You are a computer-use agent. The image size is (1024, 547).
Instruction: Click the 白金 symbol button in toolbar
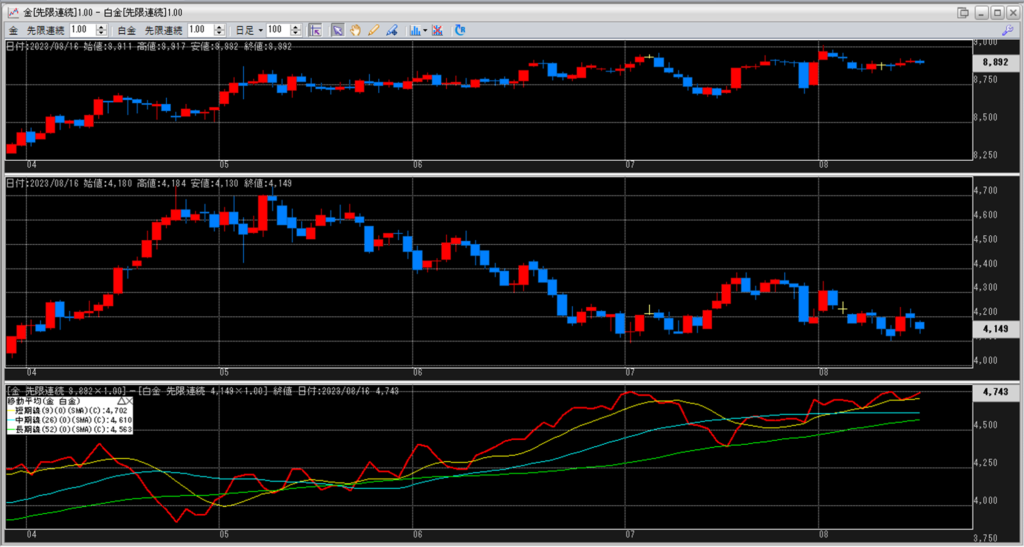click(129, 30)
